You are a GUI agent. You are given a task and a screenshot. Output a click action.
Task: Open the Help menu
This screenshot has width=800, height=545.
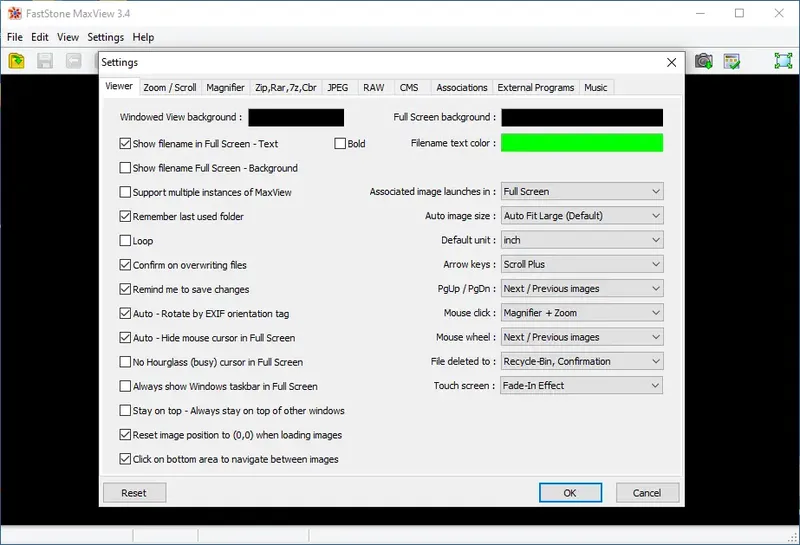coord(143,37)
